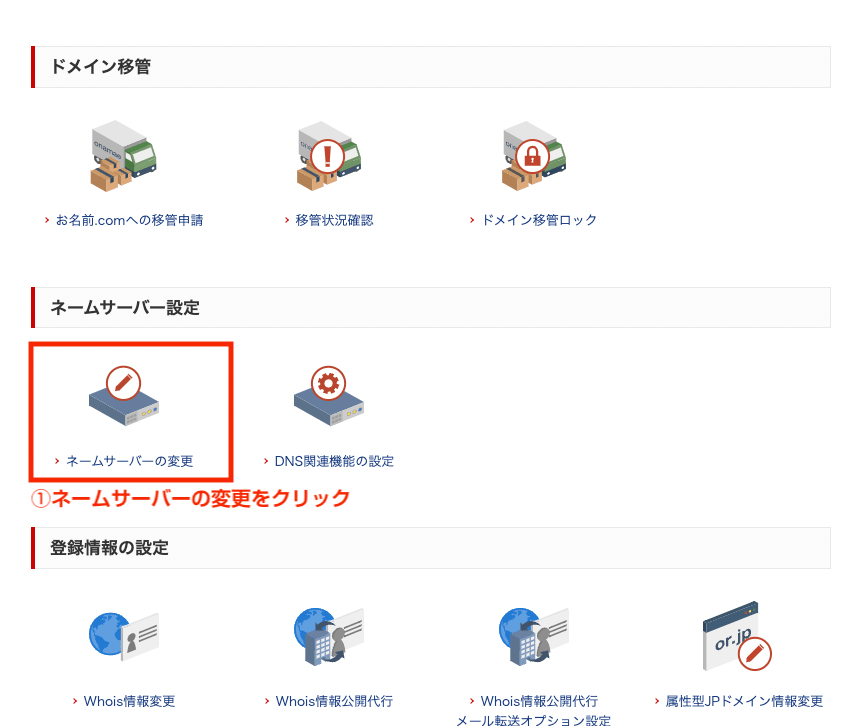The image size is (841, 726).
Task: Open the Whois情報公開代行 link
Action: click(334, 701)
